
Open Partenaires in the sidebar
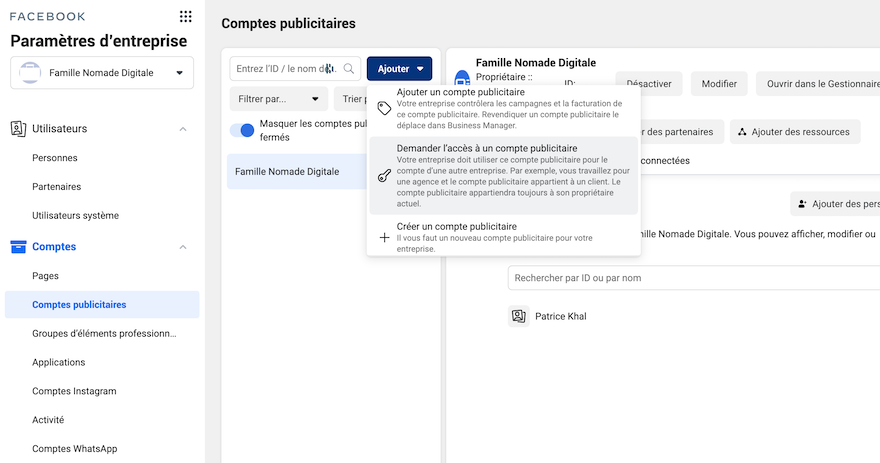[56, 186]
